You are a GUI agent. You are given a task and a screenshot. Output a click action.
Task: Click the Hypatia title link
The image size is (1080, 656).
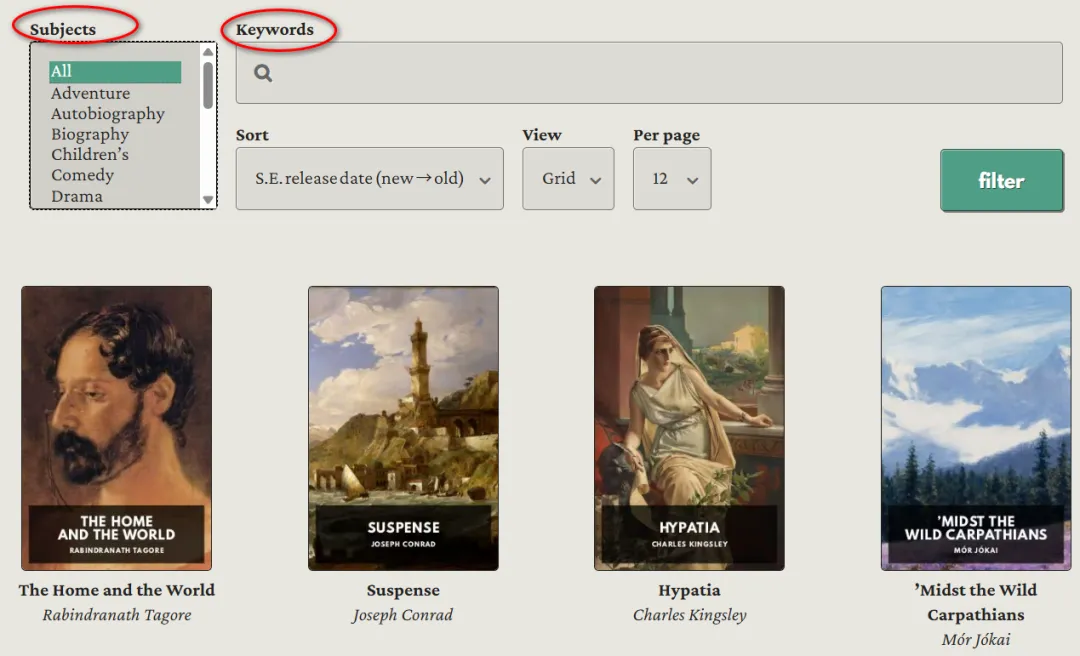coord(689,591)
